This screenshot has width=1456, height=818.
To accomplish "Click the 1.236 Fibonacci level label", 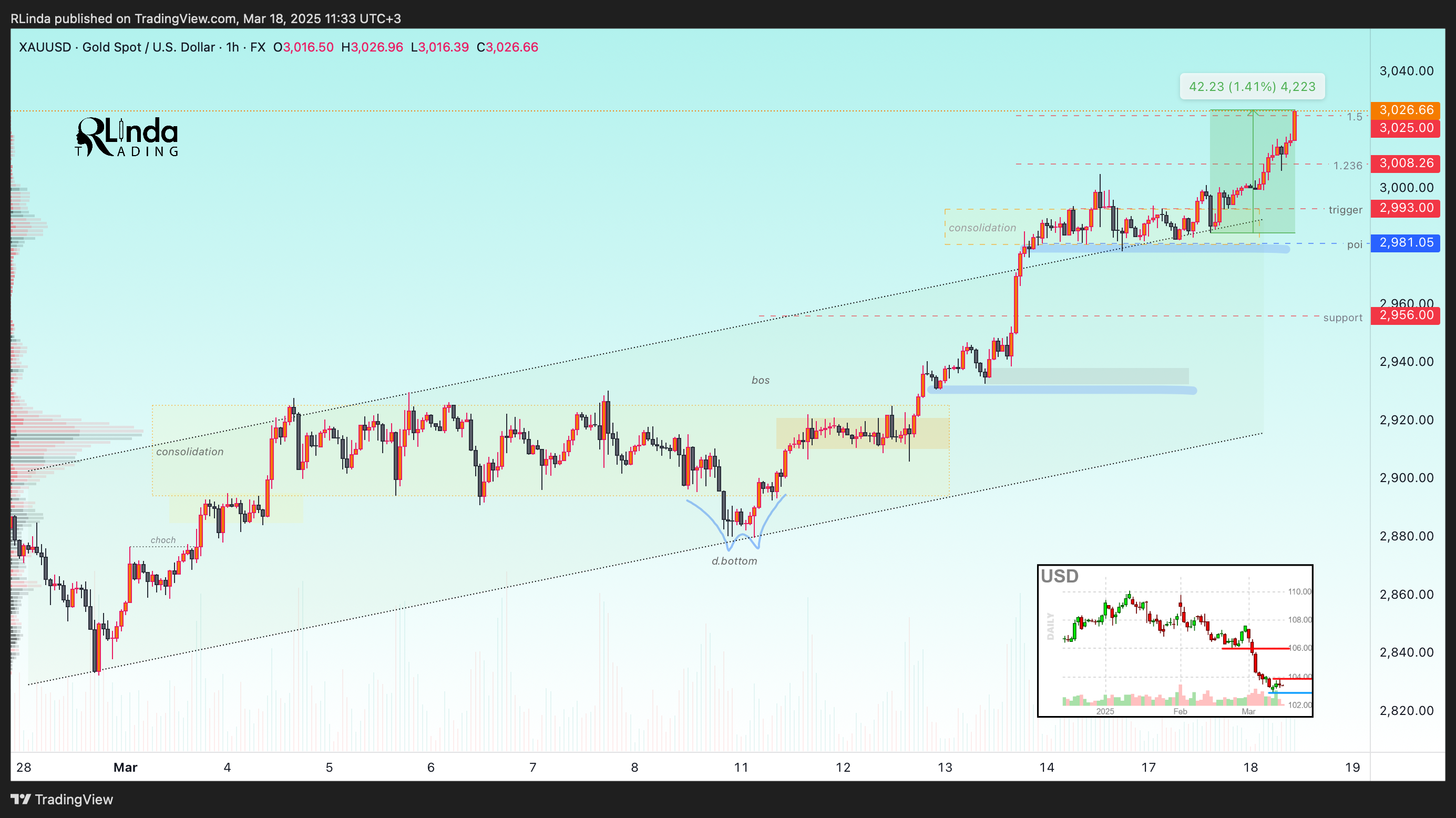I will point(1348,166).
